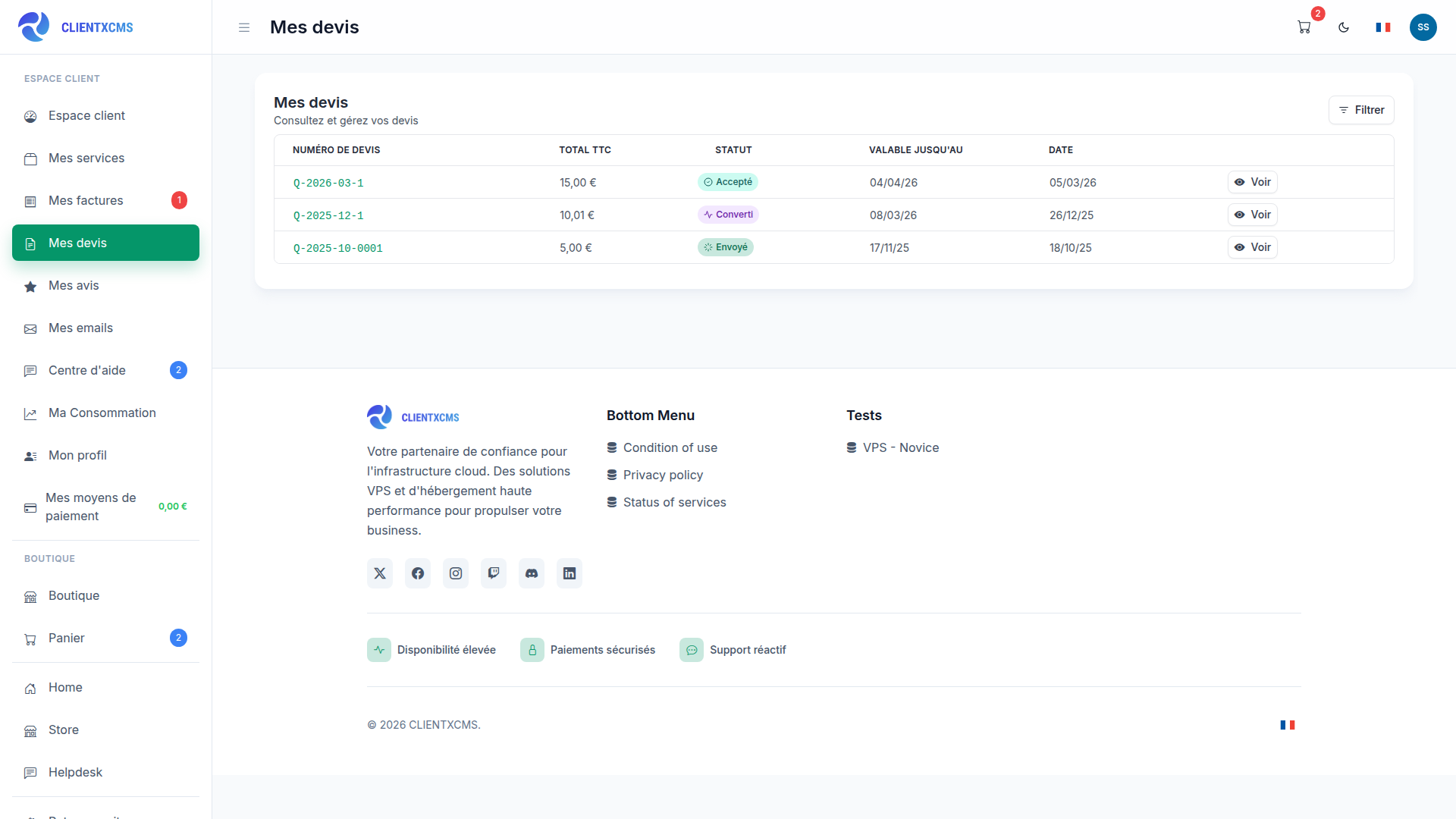Open Mes moyens de paiement
Image resolution: width=1456 pixels, height=819 pixels.
(x=105, y=507)
